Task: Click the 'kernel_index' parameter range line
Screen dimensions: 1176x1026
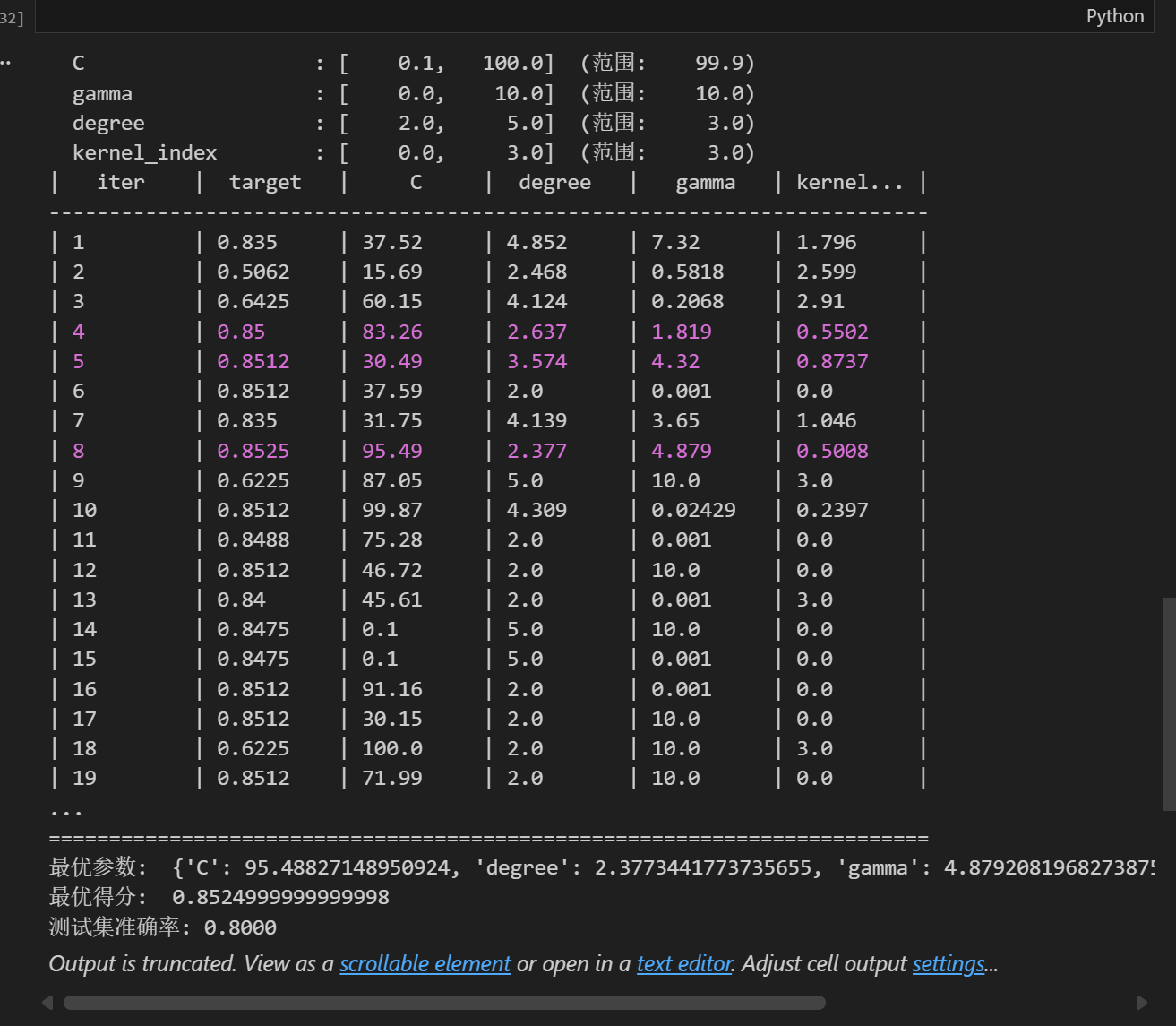Action: click(x=414, y=153)
